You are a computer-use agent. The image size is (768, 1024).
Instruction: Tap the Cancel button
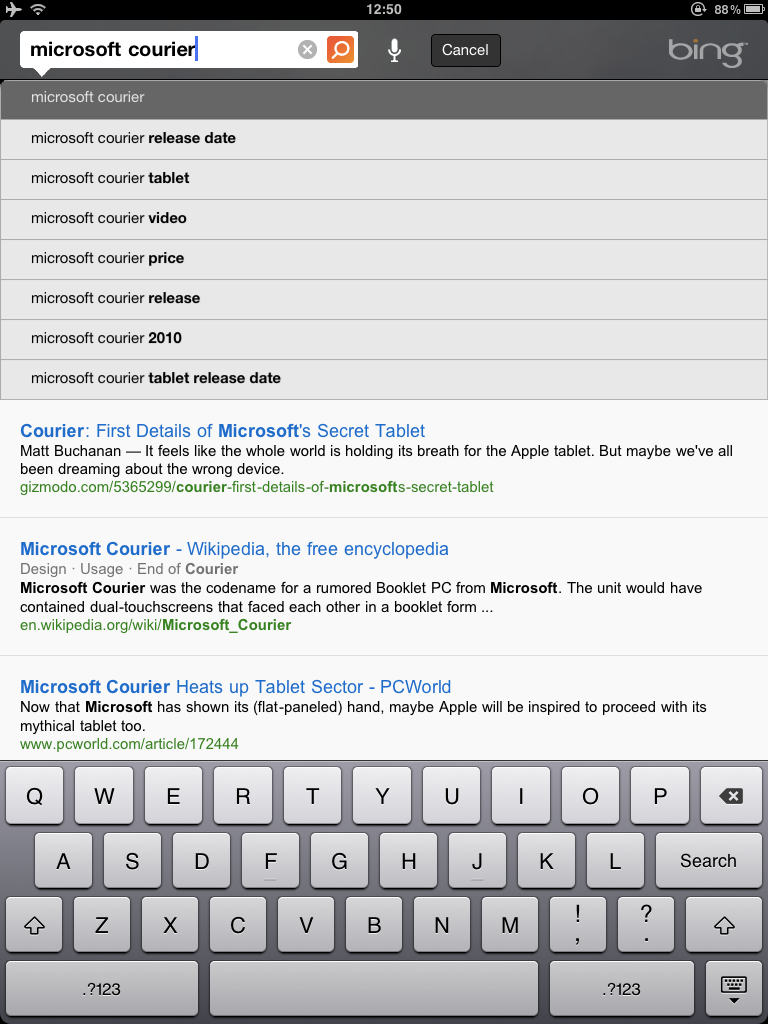[466, 50]
